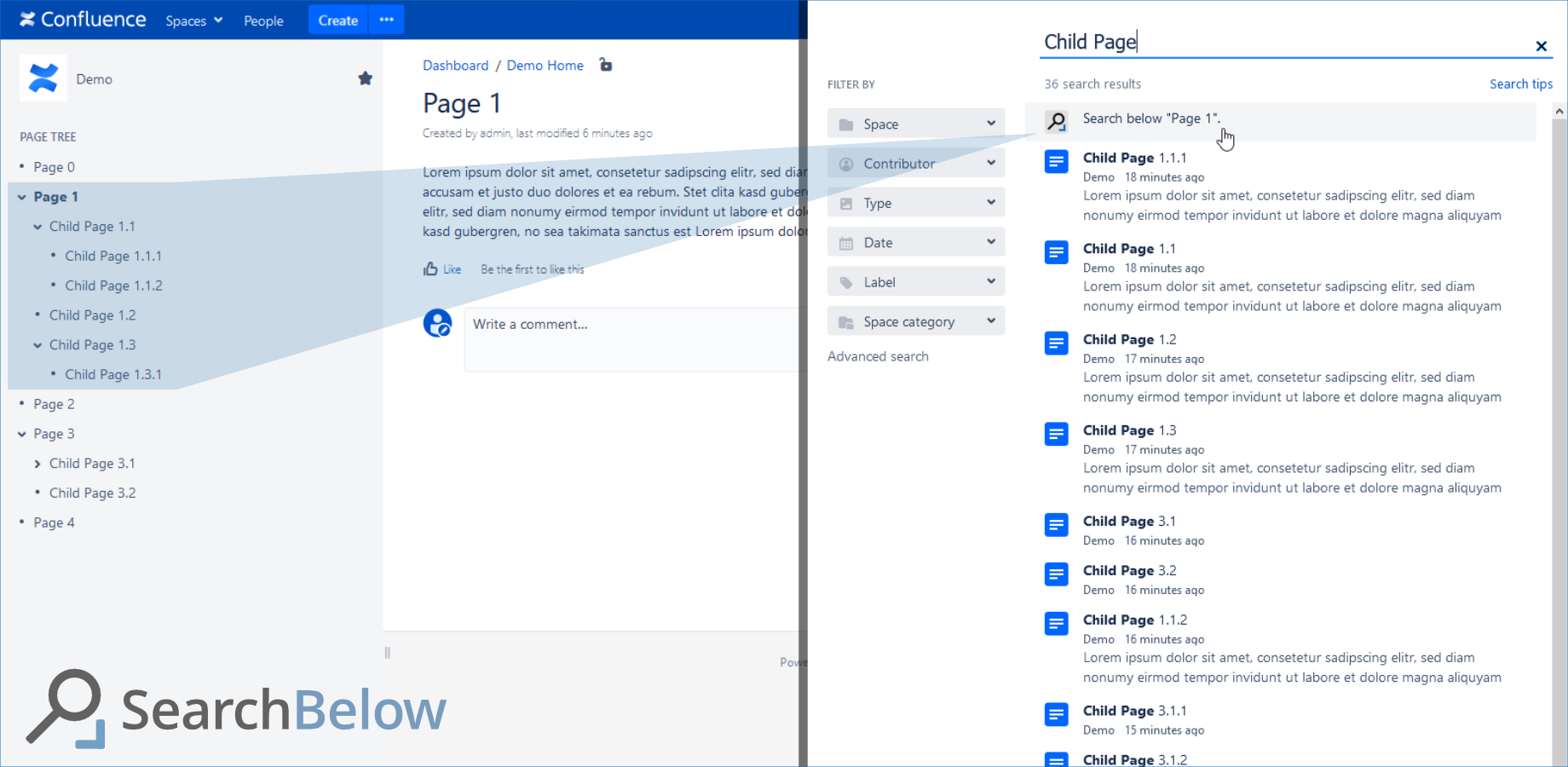Select Page 4 in the page tree
1568x767 pixels.
pos(55,522)
